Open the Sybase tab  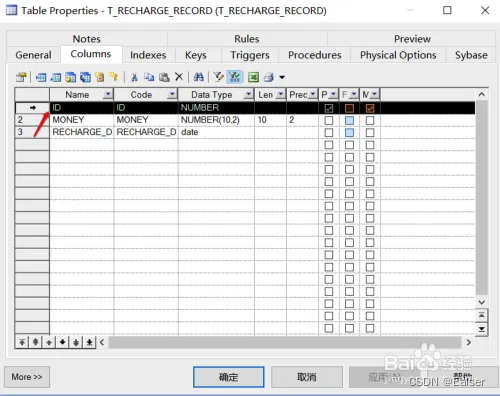click(x=471, y=55)
